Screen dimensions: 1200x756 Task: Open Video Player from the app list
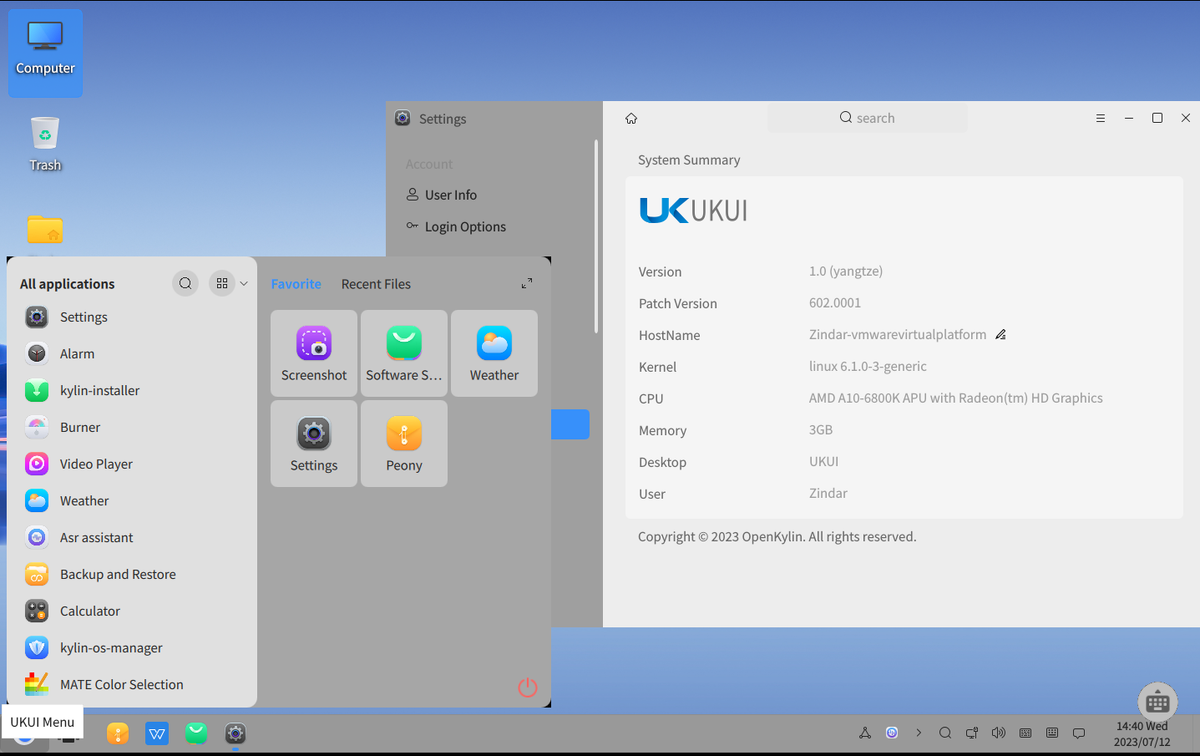click(132, 464)
